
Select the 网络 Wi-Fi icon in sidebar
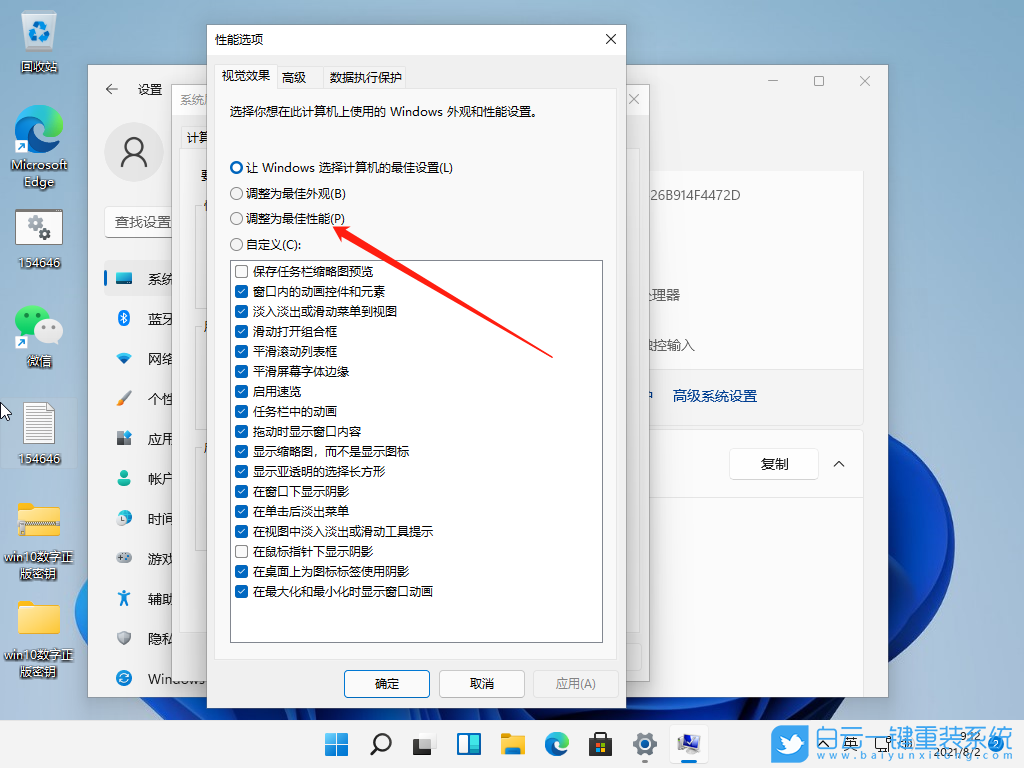pos(123,358)
